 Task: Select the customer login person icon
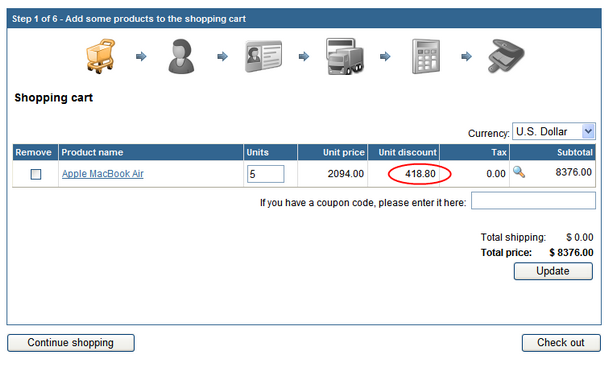point(181,56)
